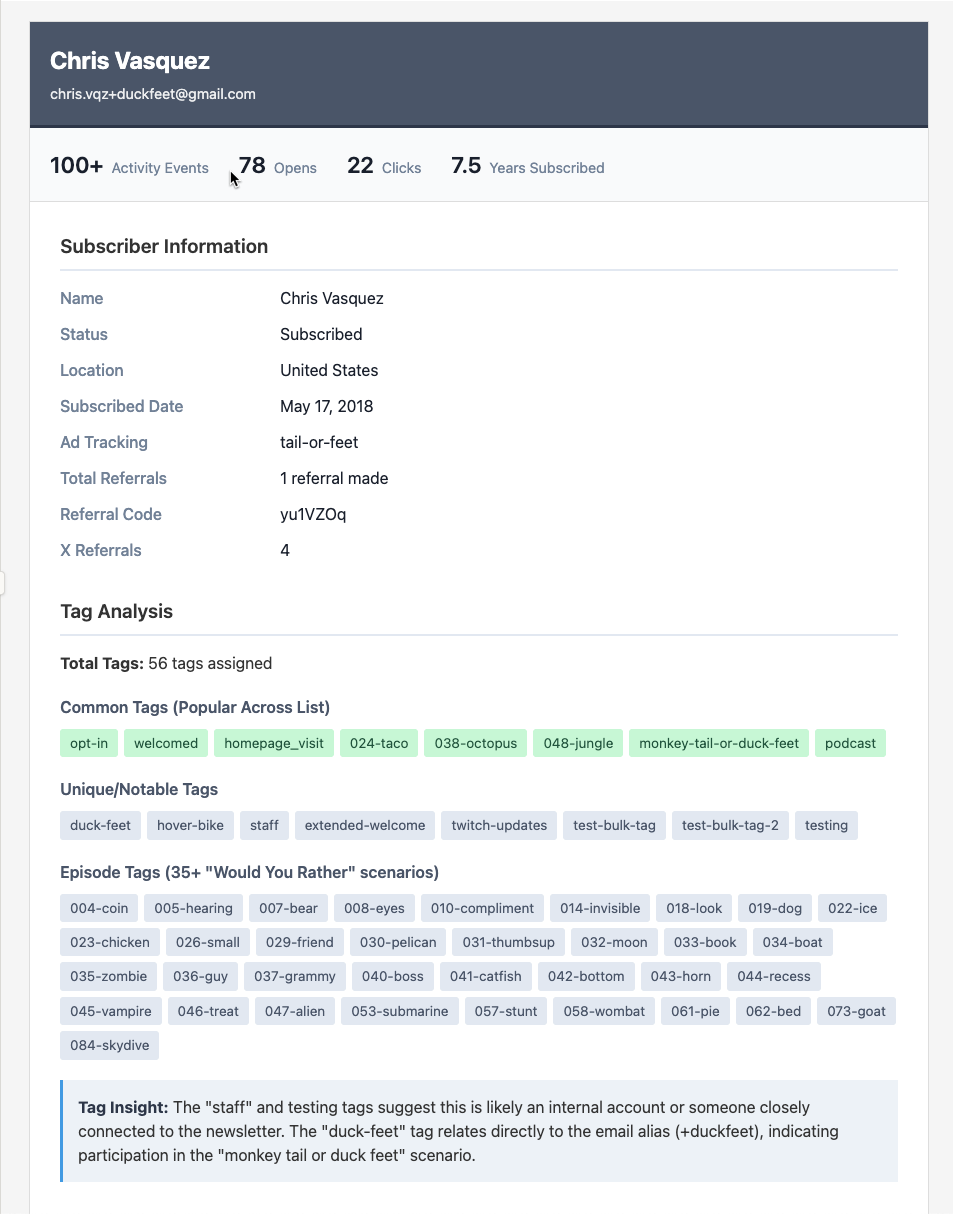The image size is (953, 1214).
Task: Click the 031-thumbsup episode tag
Action: (x=508, y=942)
